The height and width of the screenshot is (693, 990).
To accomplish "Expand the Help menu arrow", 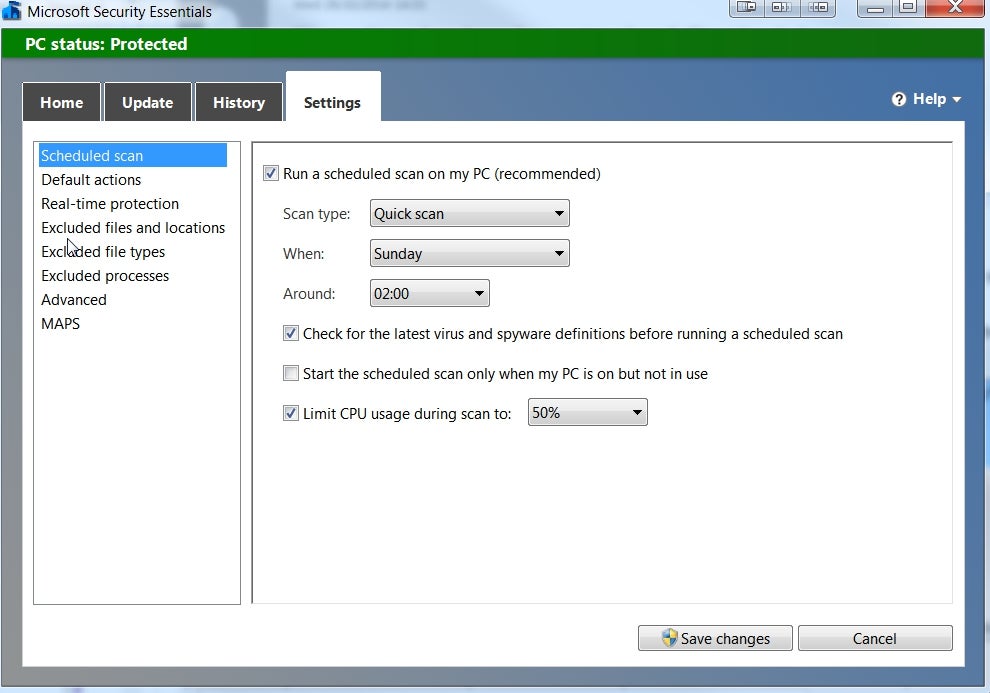I will [x=957, y=100].
